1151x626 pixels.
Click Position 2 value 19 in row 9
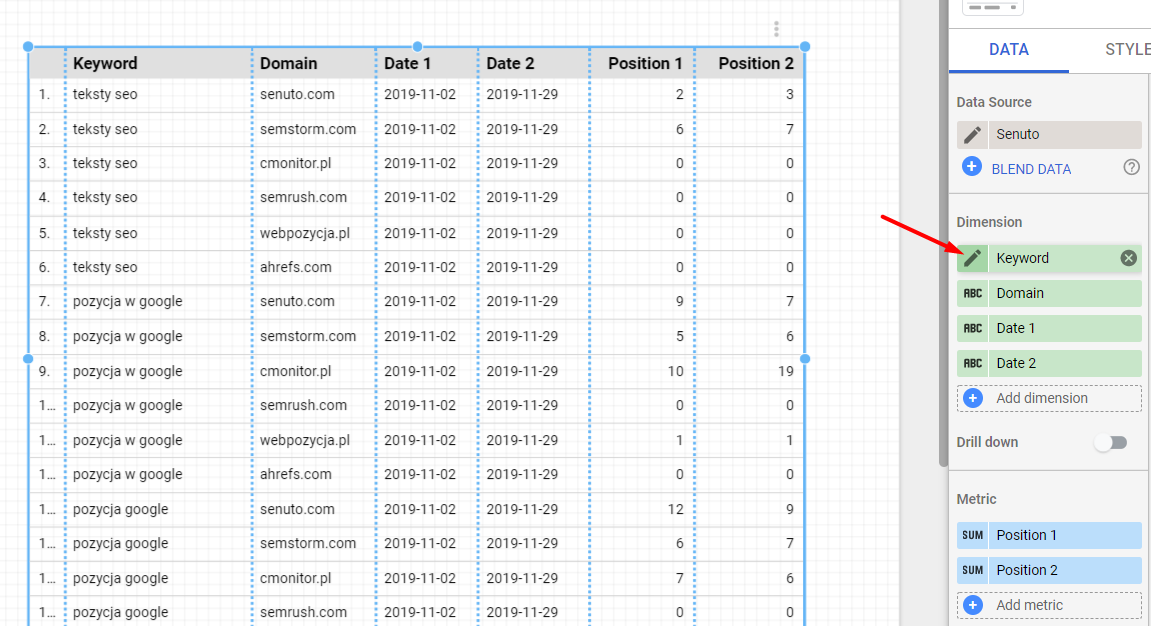coord(785,371)
